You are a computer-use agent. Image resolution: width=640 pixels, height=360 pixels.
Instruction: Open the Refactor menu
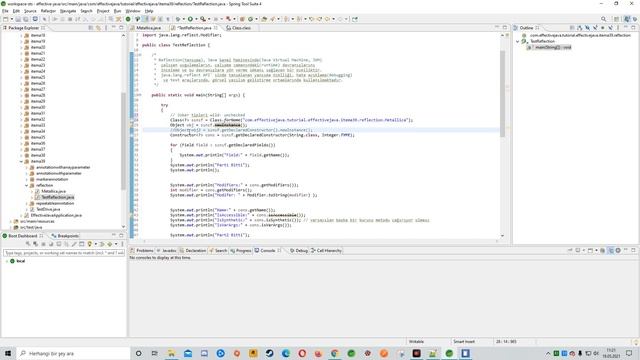click(x=48, y=11)
